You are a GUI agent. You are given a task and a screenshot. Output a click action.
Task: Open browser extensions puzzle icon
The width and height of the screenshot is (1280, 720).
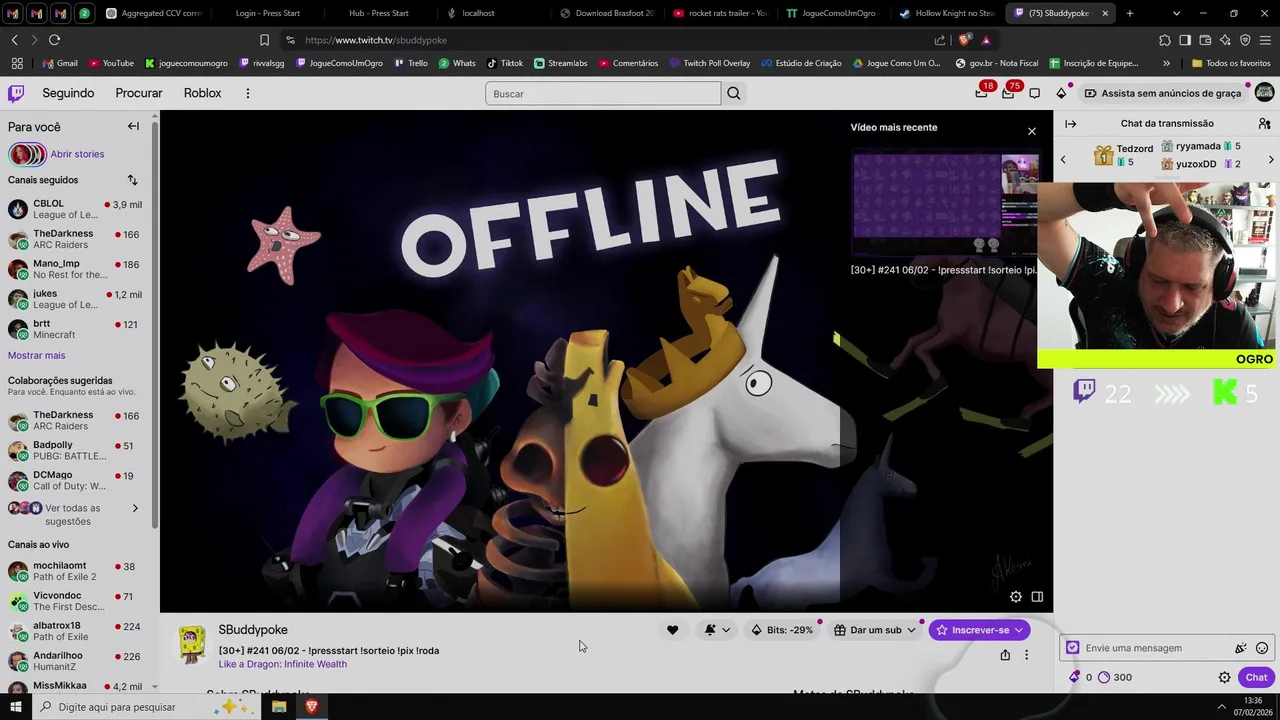(1165, 40)
